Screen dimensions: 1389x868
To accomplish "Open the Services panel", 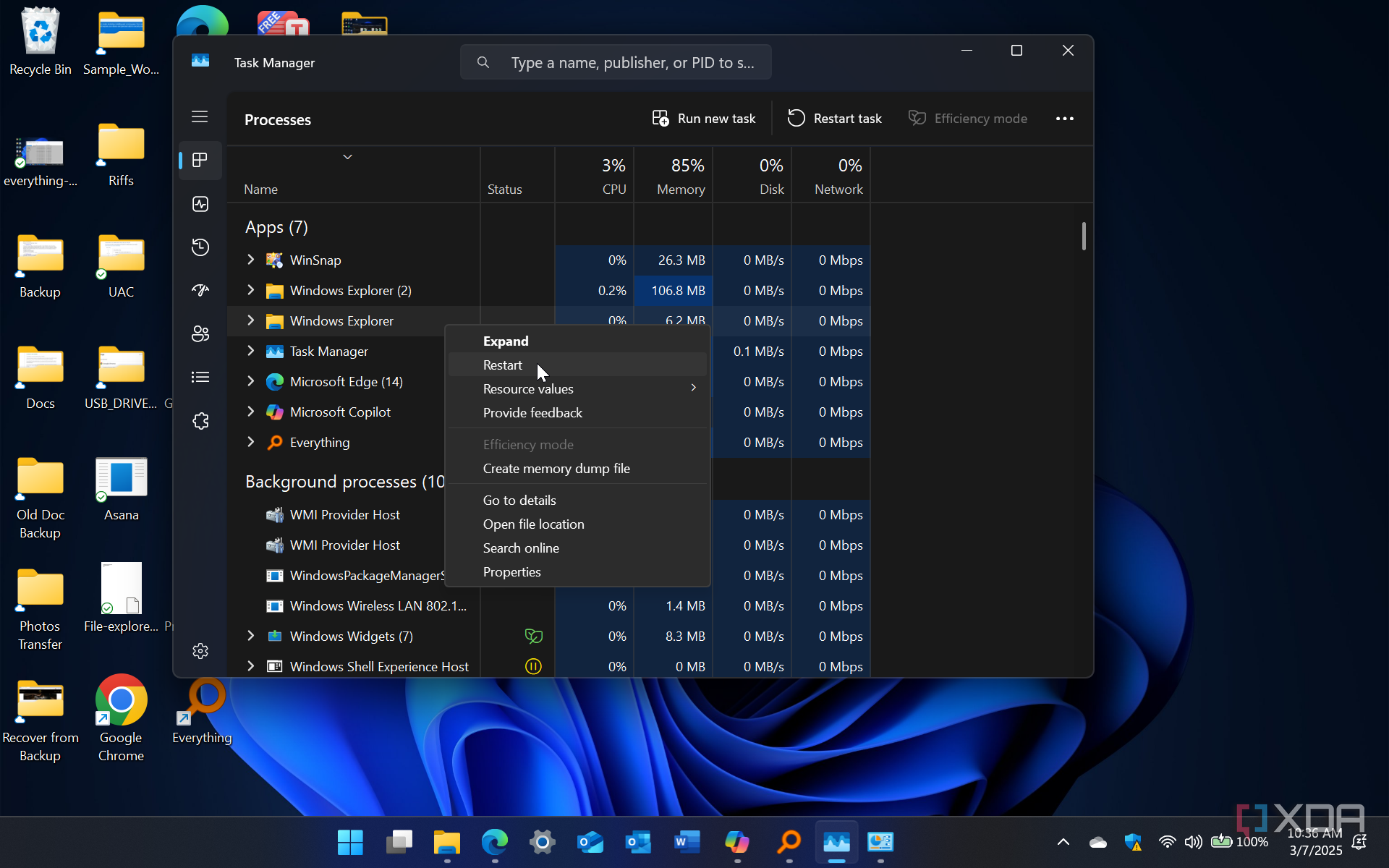I will click(x=200, y=420).
